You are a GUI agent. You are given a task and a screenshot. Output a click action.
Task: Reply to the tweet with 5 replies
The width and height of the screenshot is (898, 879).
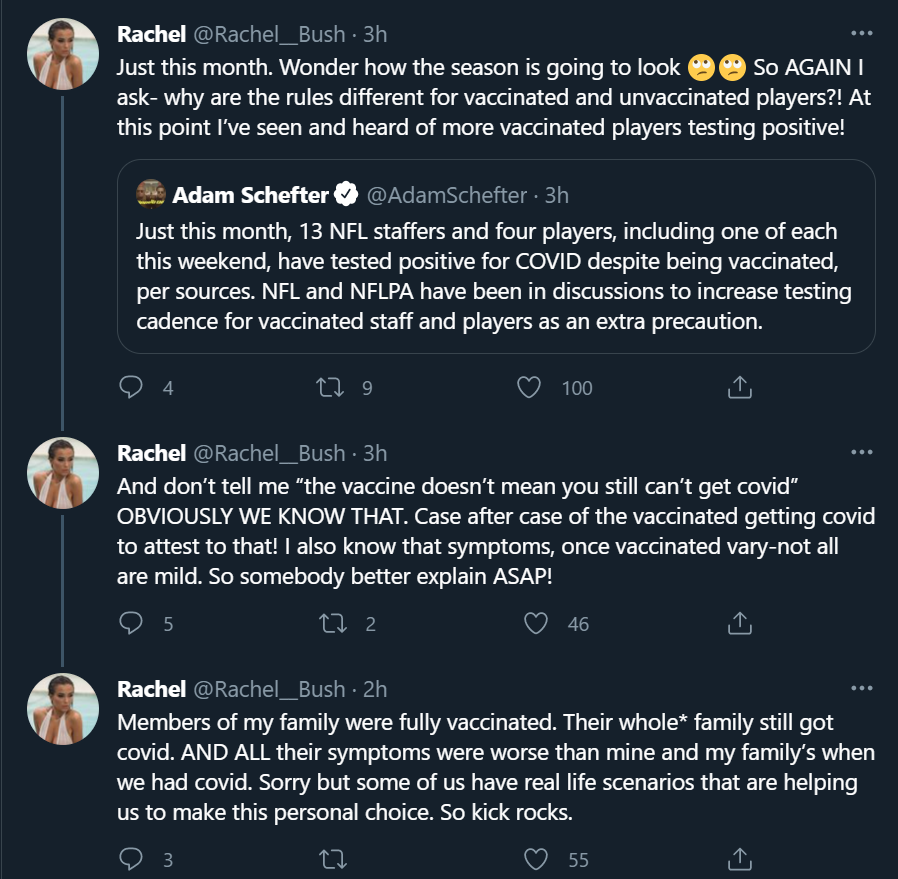[132, 623]
